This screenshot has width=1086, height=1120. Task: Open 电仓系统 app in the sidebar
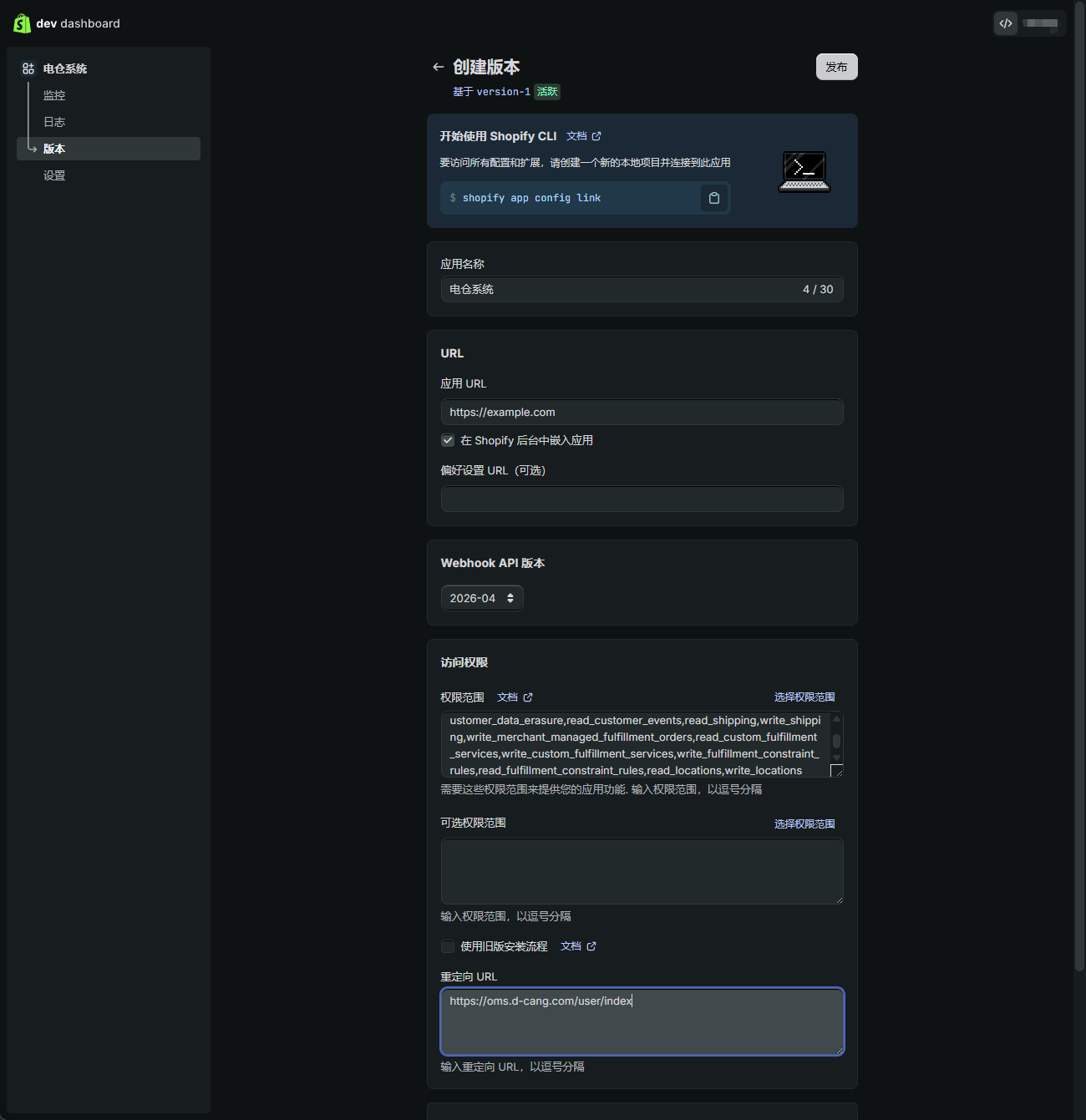coord(65,68)
